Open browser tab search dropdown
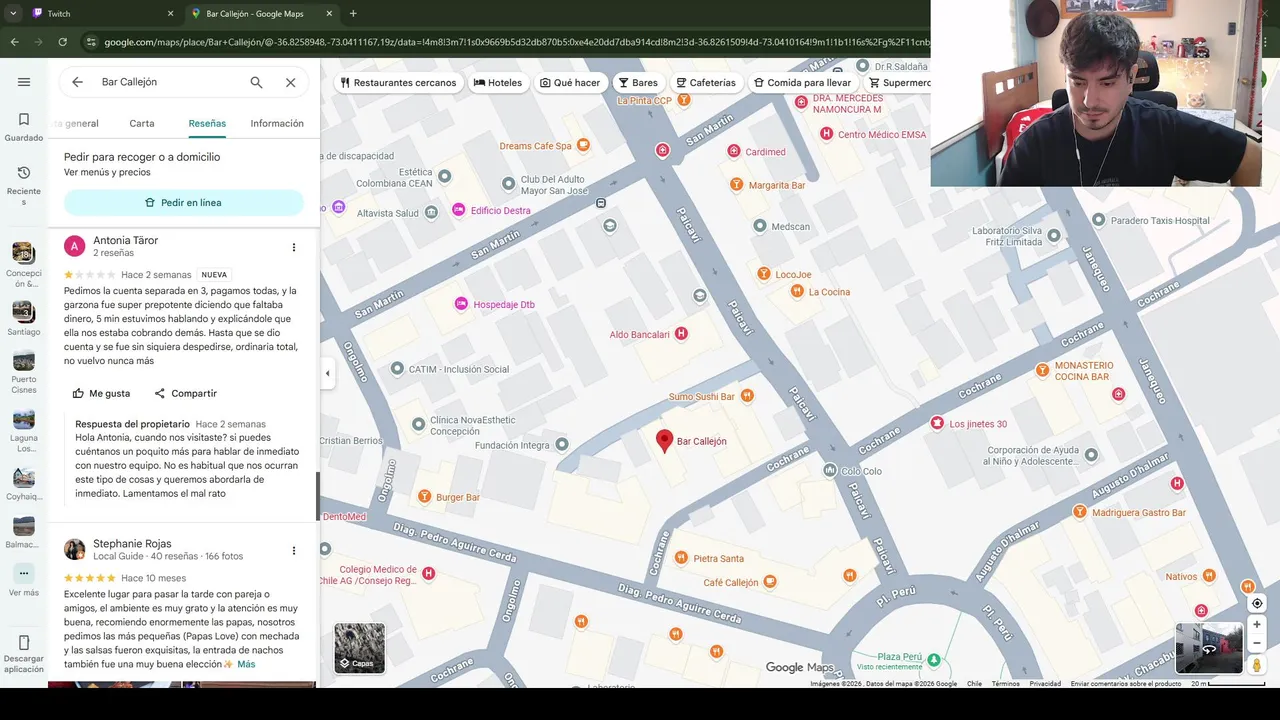1280x720 pixels. click(13, 14)
